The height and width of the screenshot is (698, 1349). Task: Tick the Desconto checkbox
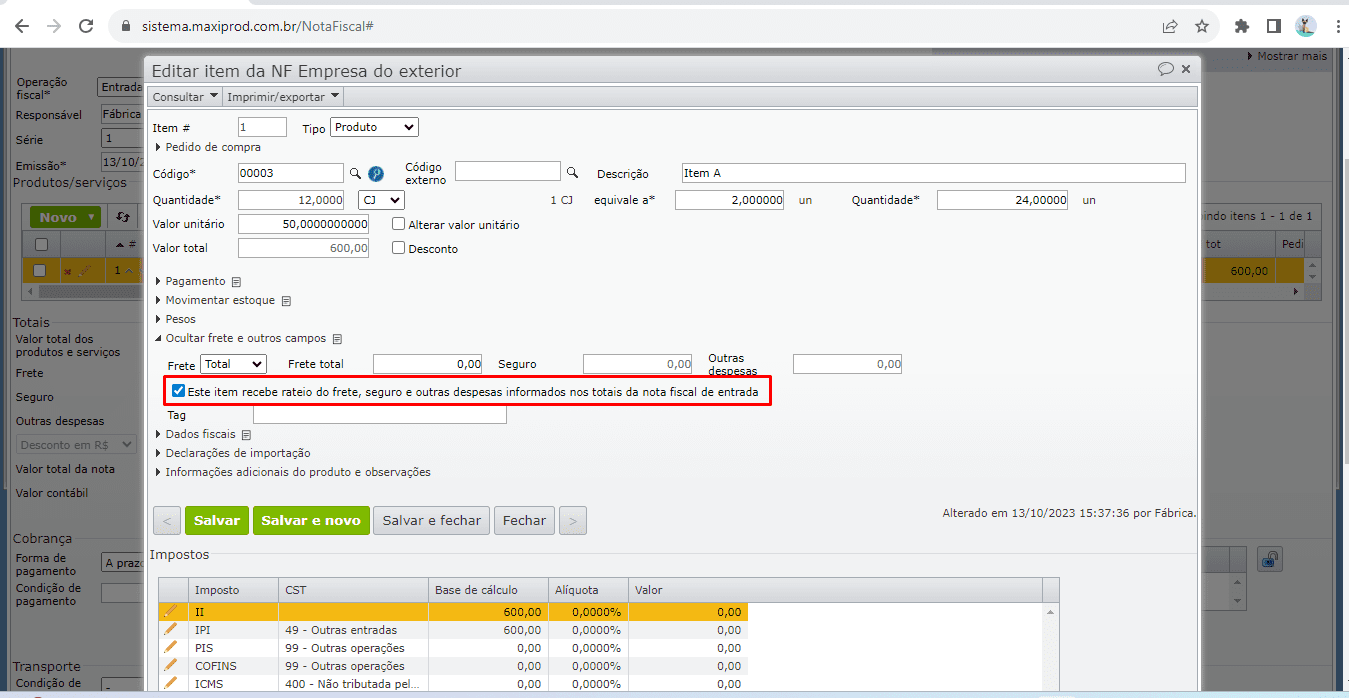point(399,248)
